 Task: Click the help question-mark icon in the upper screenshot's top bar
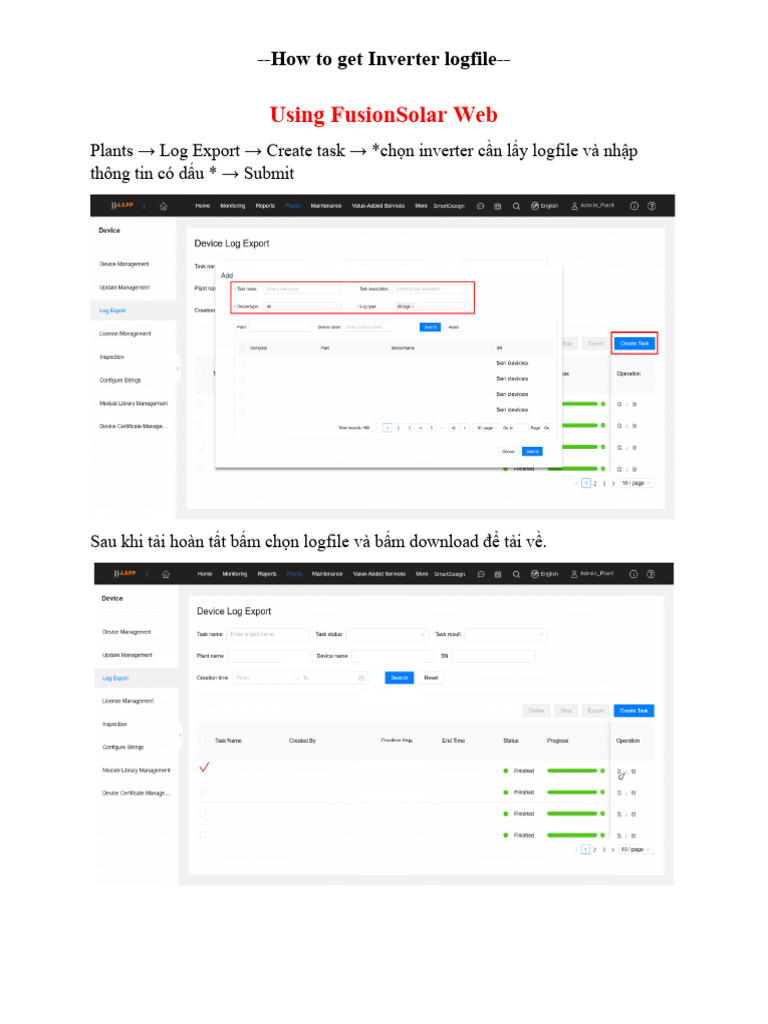[x=652, y=206]
